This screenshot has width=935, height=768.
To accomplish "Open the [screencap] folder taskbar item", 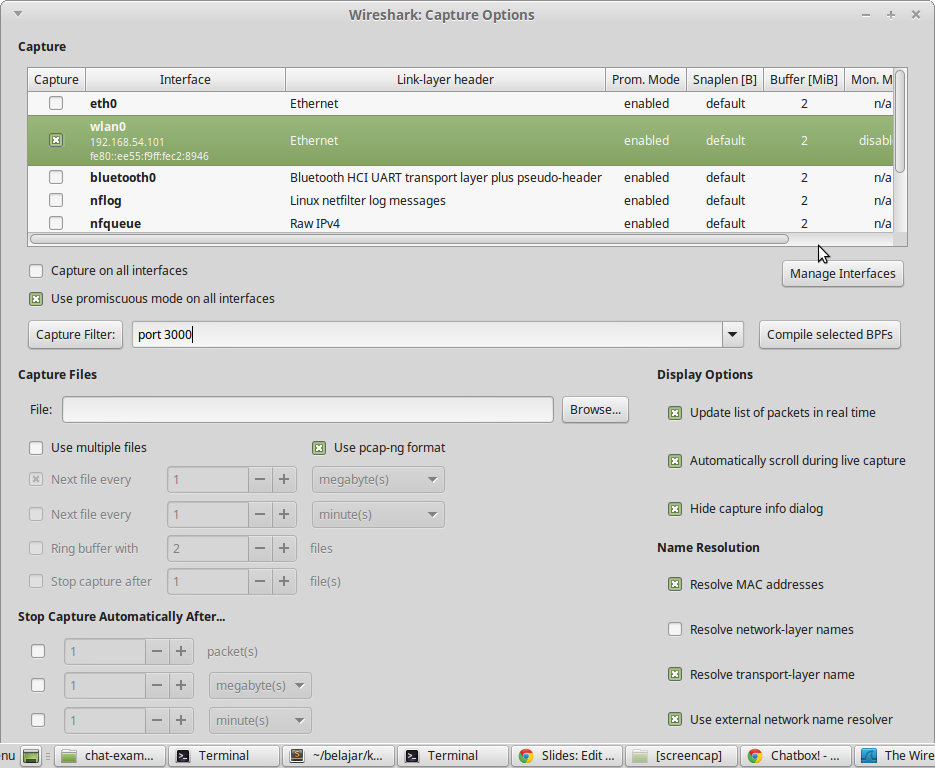I will [682, 756].
